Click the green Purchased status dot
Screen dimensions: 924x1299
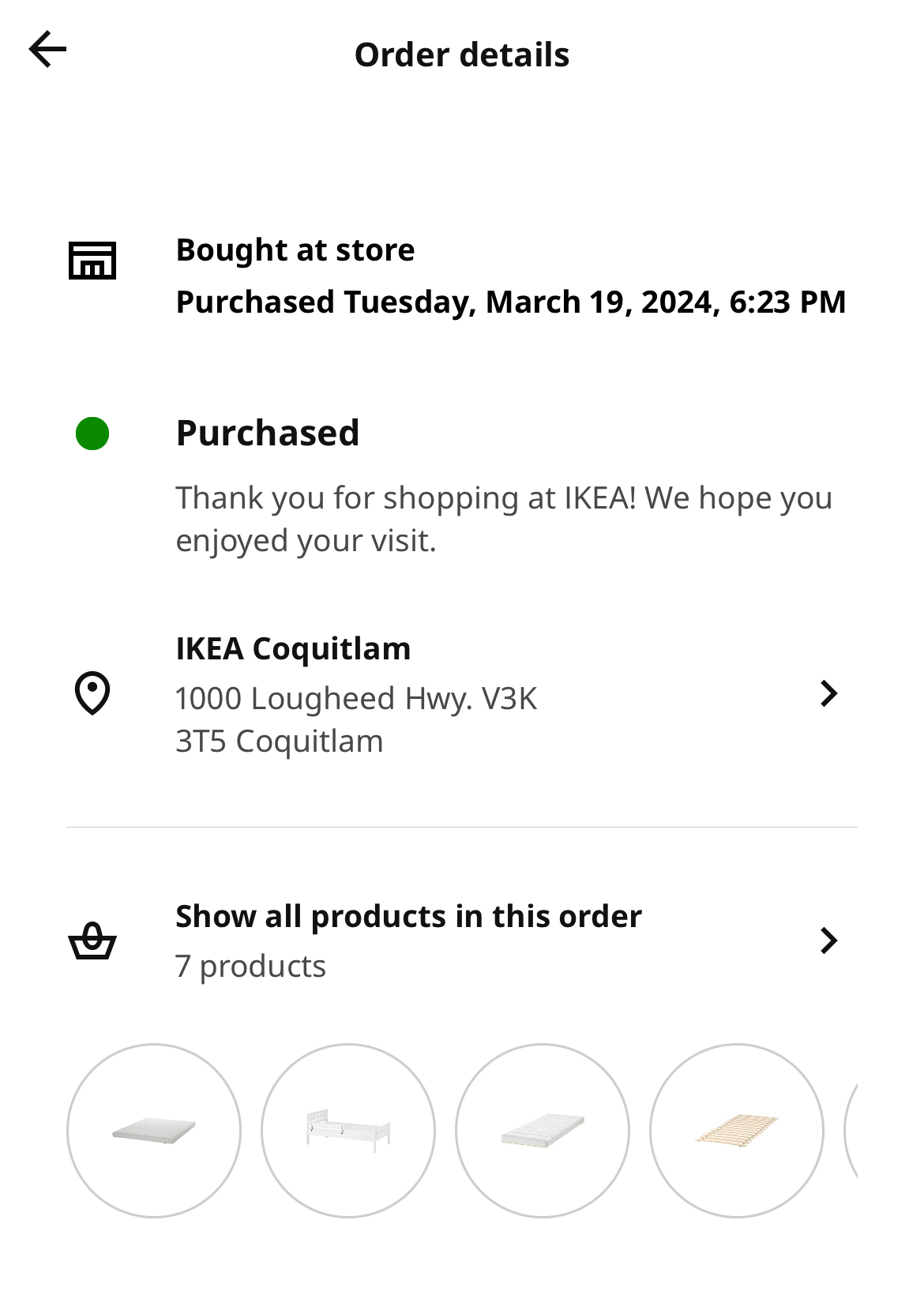[92, 434]
